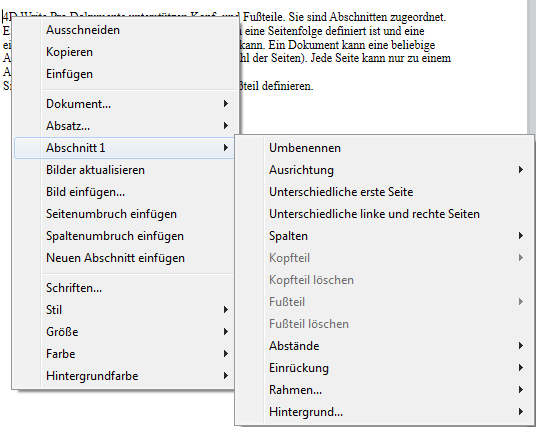Expand the Rahmen... submenu
This screenshot has width=536, height=427.
pyautogui.click(x=384, y=390)
